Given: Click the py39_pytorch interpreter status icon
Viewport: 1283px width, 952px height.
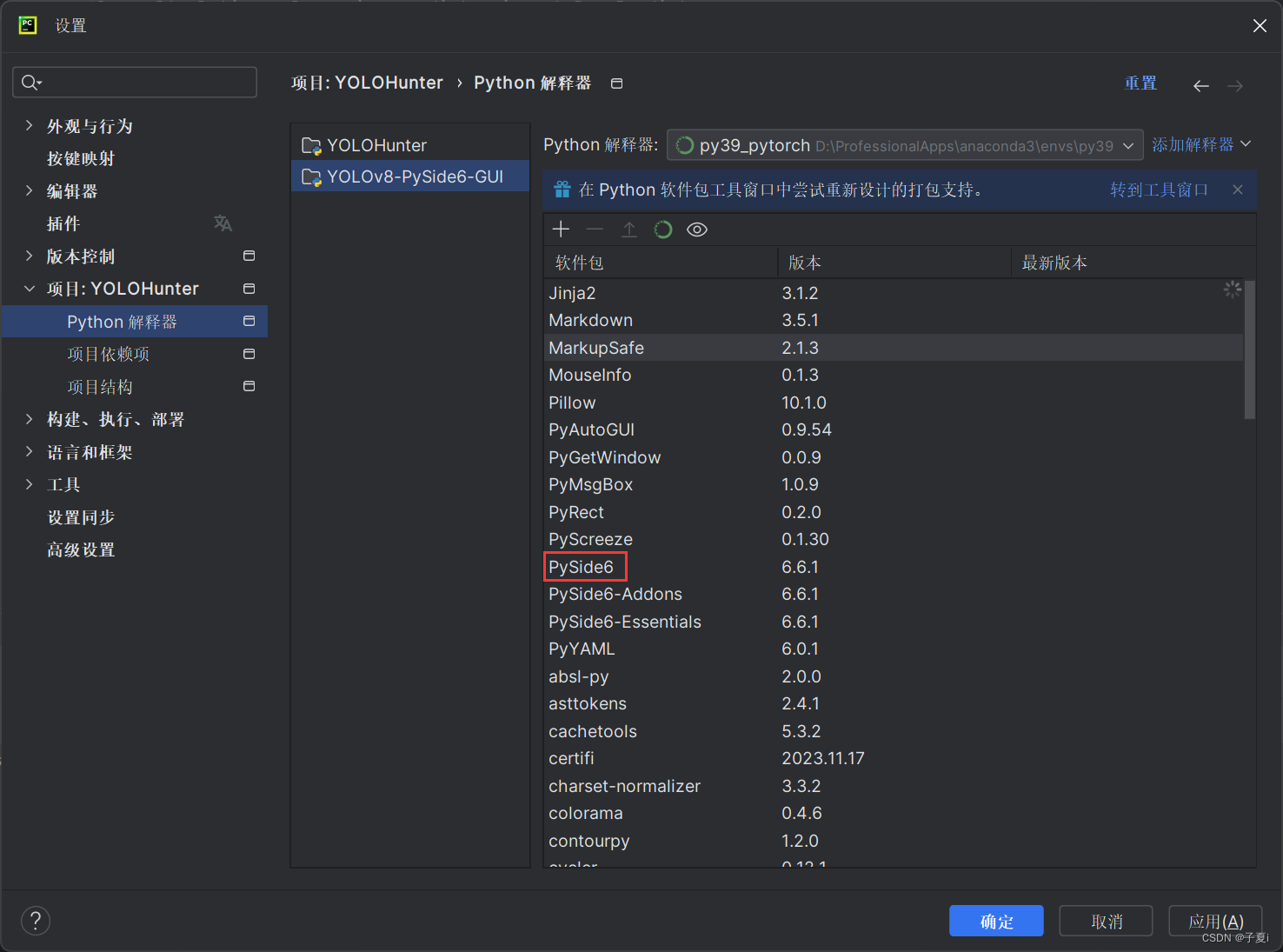Looking at the screenshot, I should [685, 145].
